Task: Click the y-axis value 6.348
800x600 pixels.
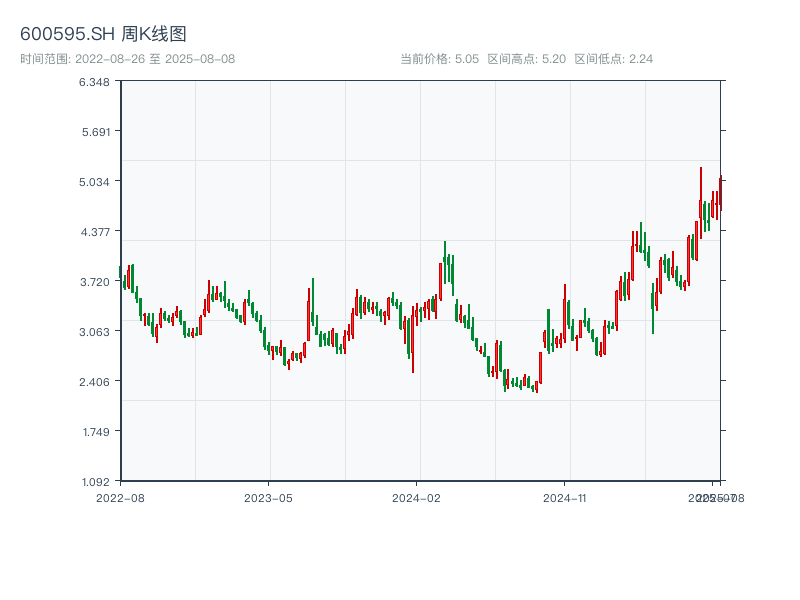Action: (x=94, y=82)
